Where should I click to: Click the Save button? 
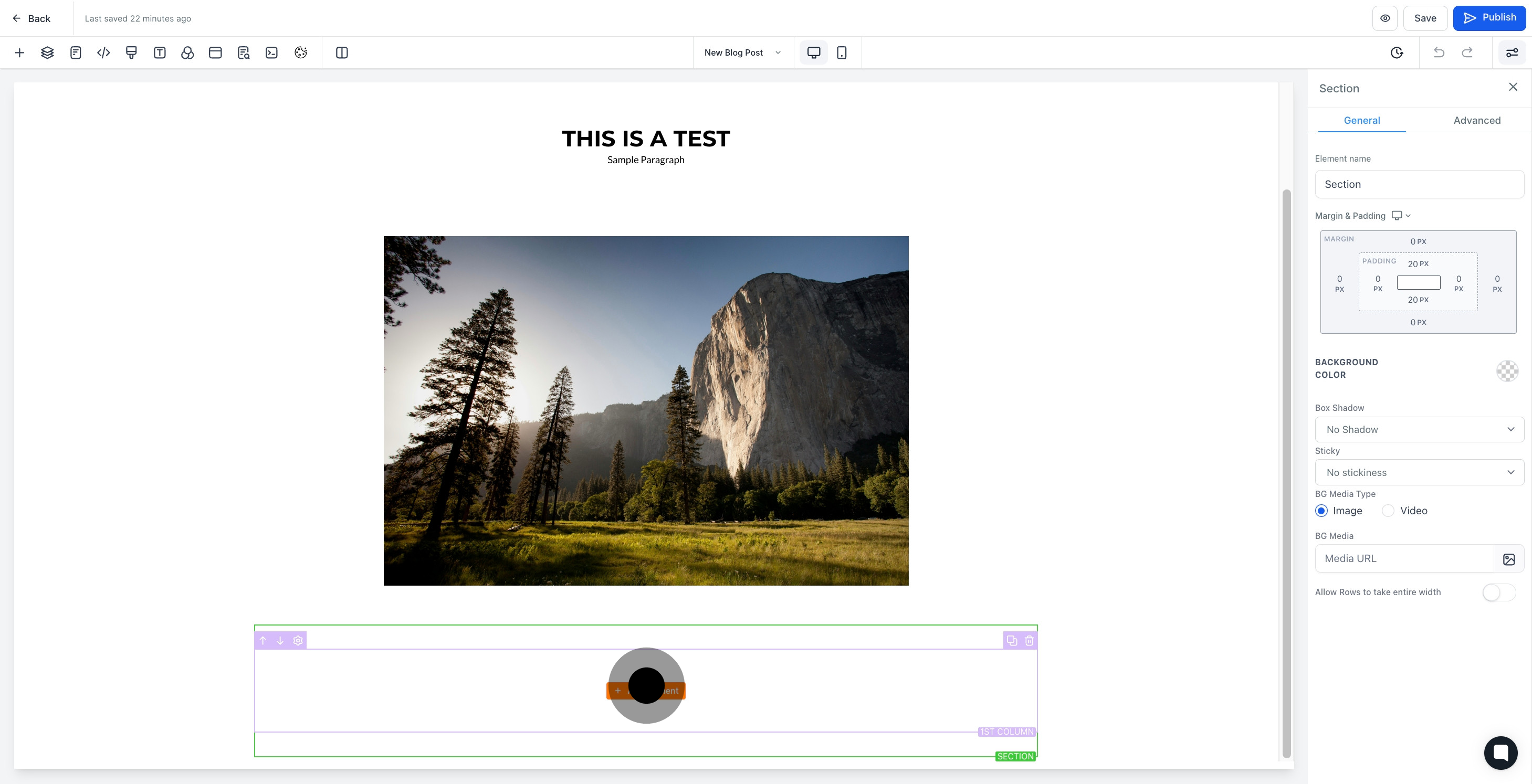pyautogui.click(x=1425, y=18)
